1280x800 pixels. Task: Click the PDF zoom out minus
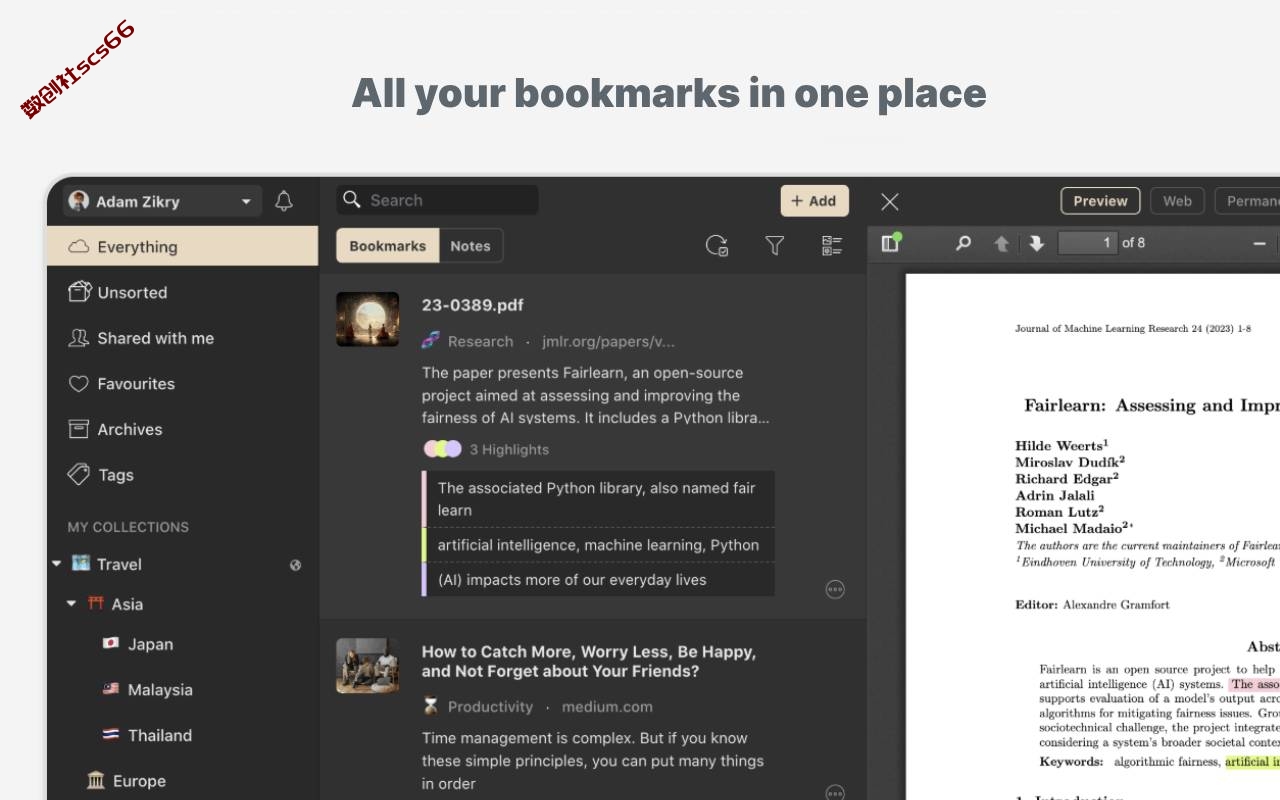[x=1259, y=243]
